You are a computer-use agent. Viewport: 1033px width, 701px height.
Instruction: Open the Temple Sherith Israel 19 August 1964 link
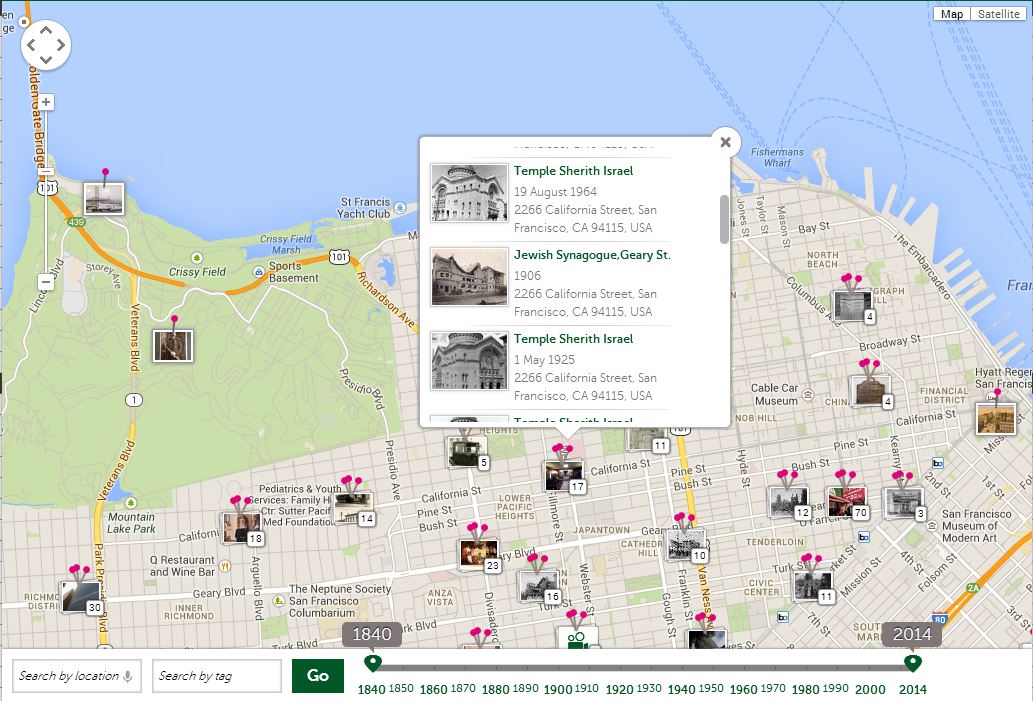point(573,171)
